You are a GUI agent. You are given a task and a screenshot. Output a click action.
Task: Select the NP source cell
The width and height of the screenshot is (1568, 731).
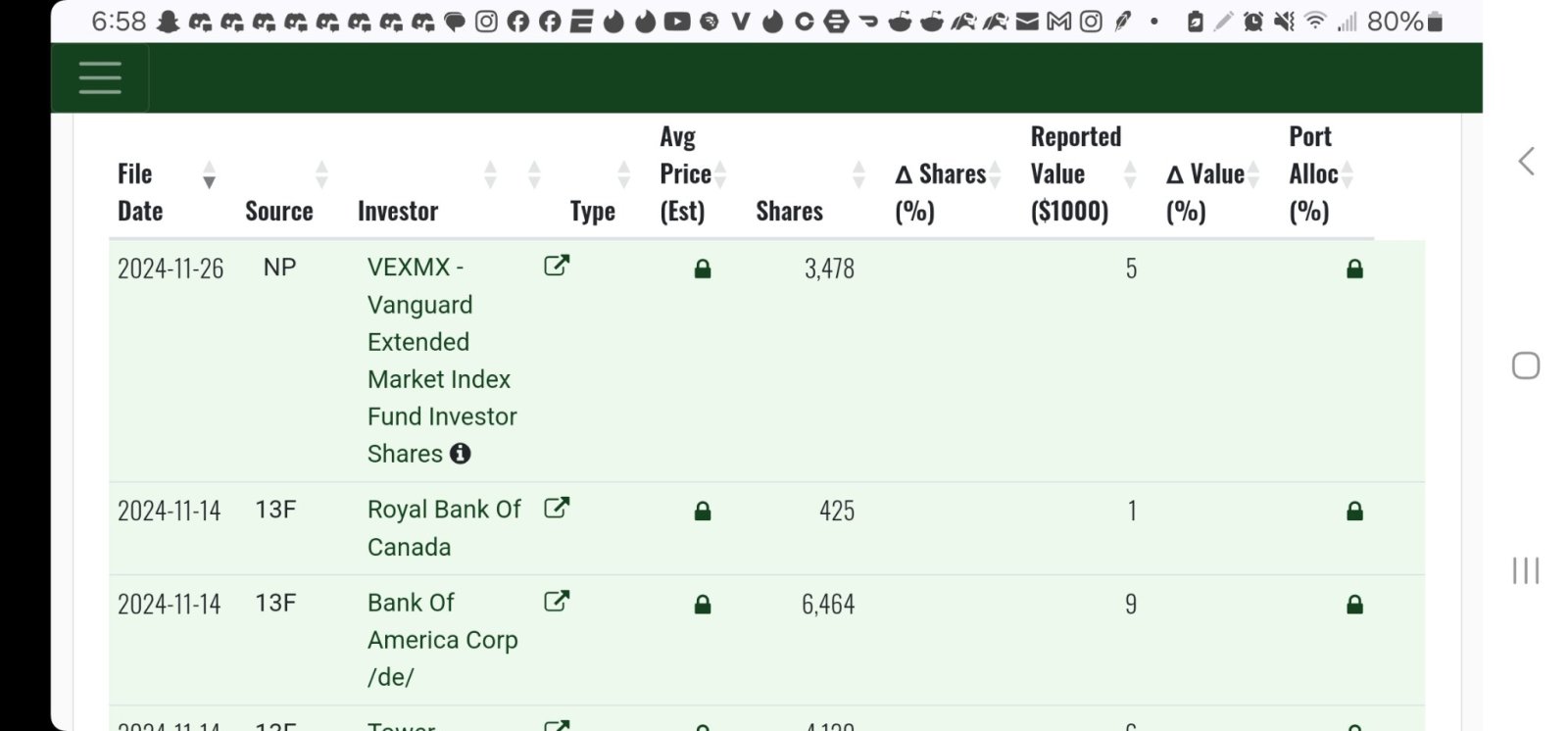279,268
